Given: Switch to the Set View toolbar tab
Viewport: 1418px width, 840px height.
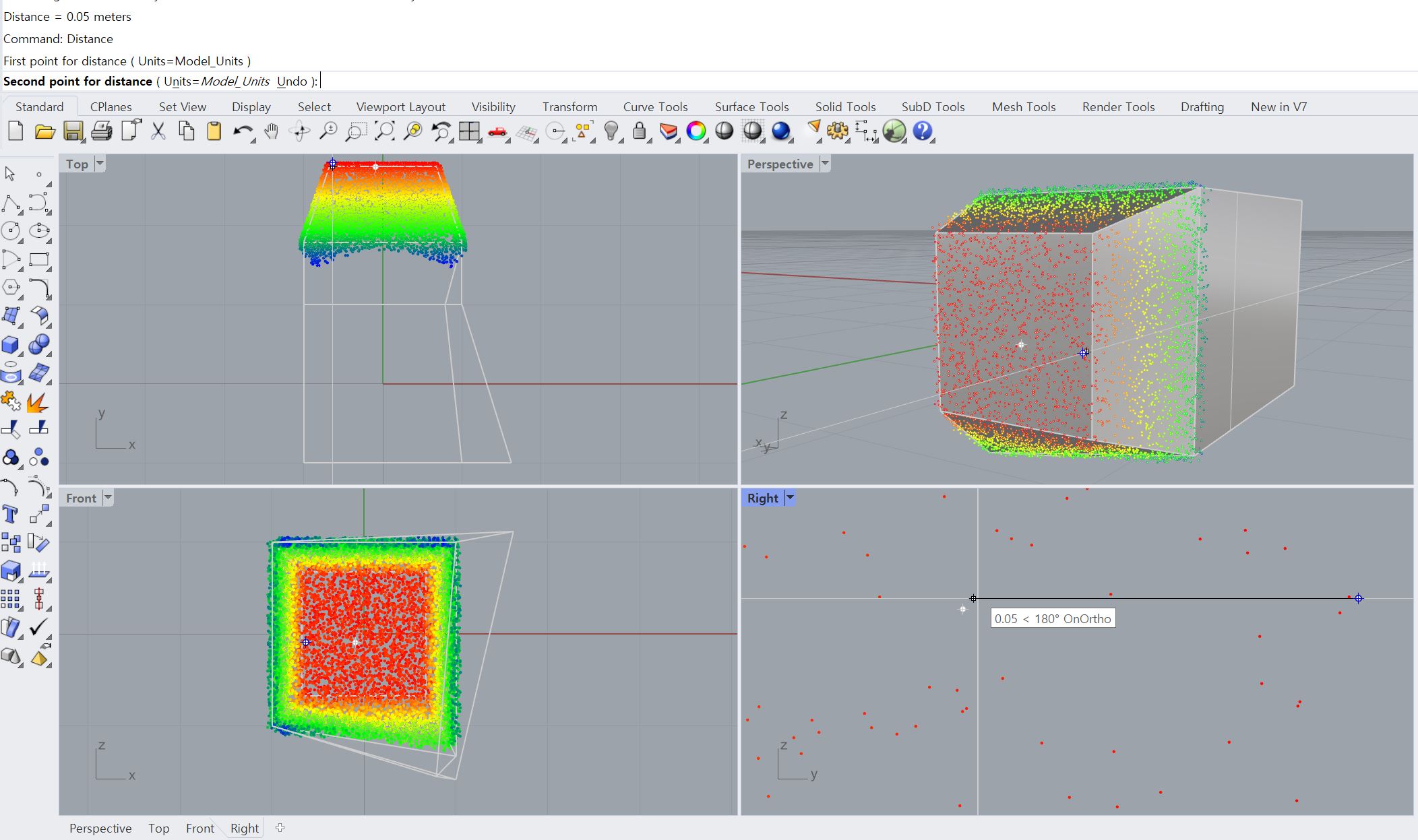Looking at the screenshot, I should coord(183,106).
